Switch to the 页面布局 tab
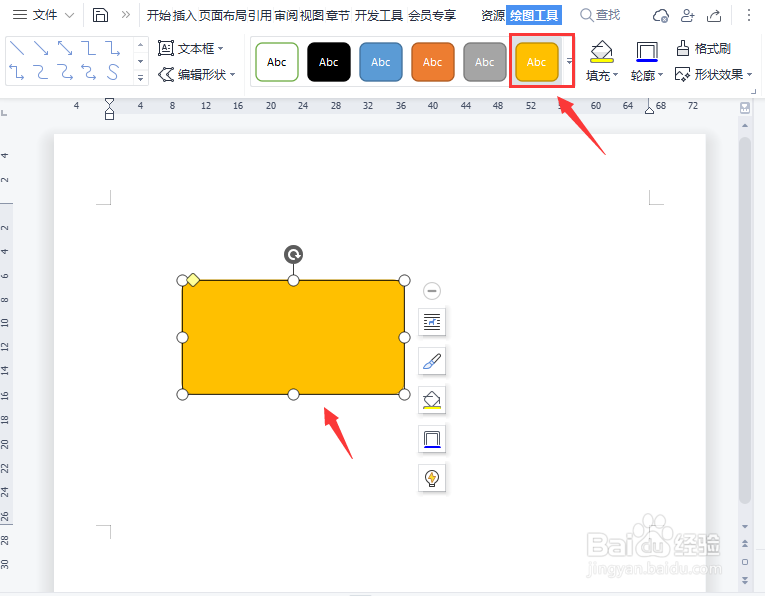 [222, 16]
